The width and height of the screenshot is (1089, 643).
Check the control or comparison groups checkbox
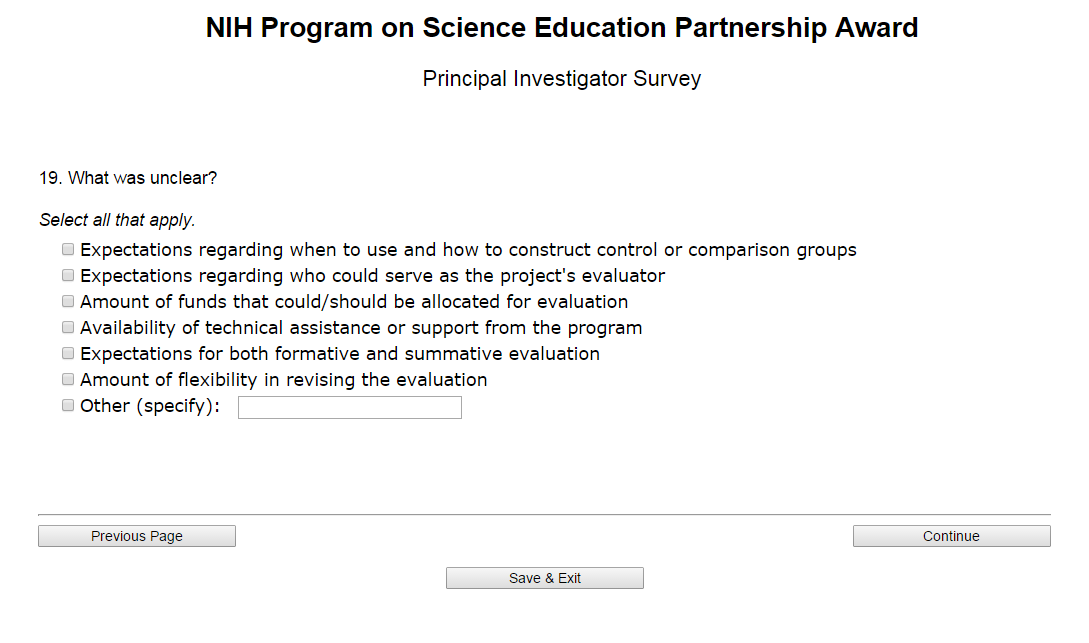68,249
